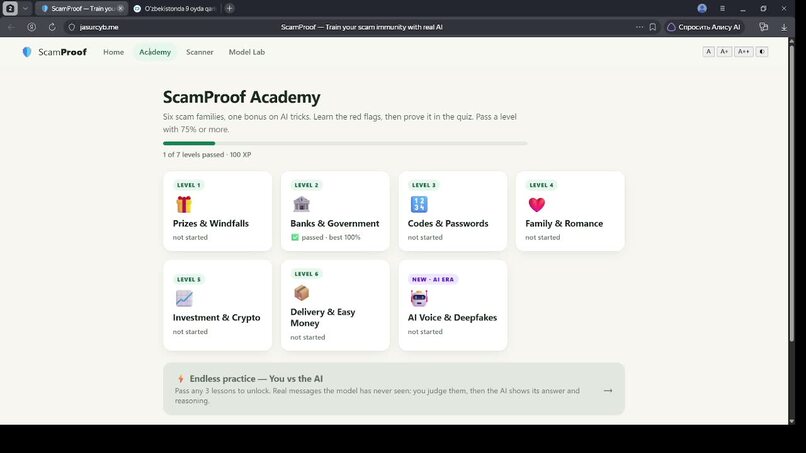Open the Investment & Crypto lesson title
The image size is (806, 453).
pyautogui.click(x=216, y=318)
